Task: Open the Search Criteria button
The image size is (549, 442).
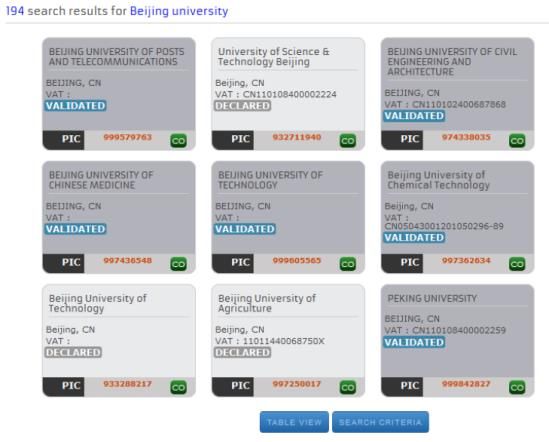Action: pos(380,422)
